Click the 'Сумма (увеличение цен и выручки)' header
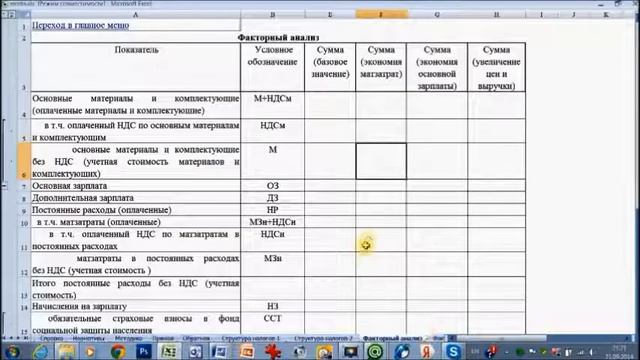The height and width of the screenshot is (360, 640). (496, 67)
